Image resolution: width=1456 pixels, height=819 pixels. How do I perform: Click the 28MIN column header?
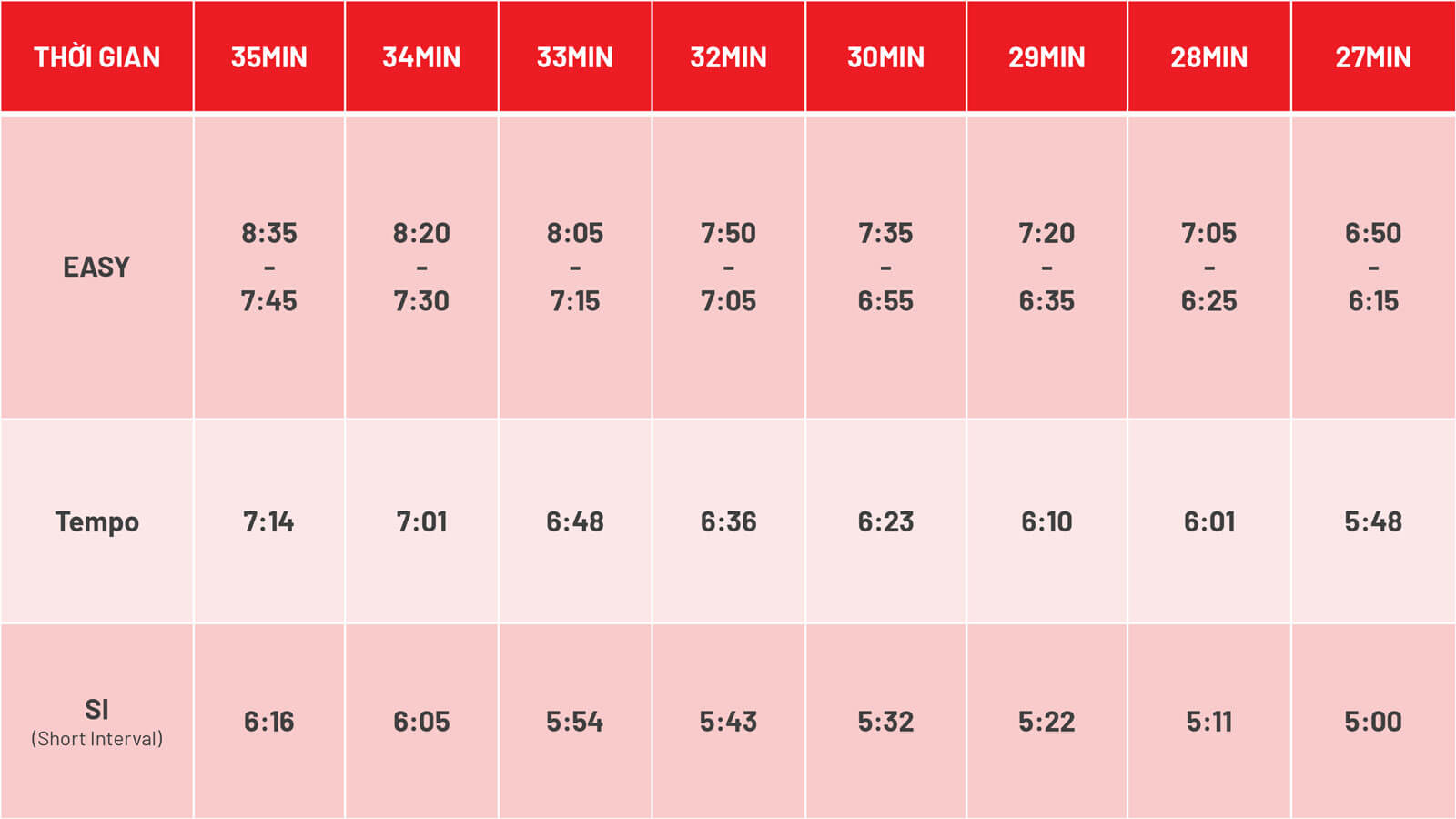(x=1209, y=56)
